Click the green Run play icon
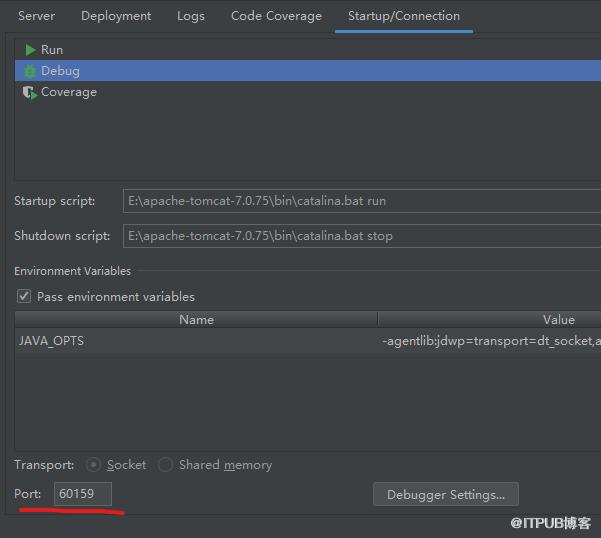 30,50
